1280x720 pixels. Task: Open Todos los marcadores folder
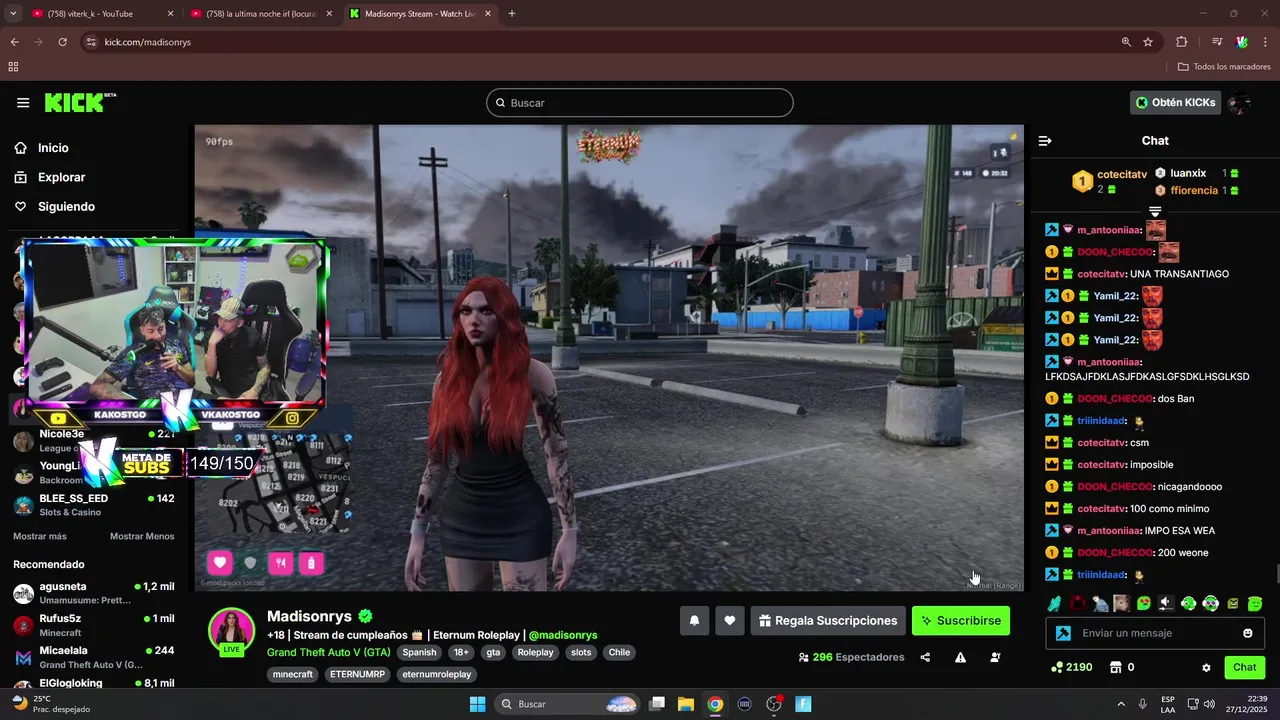coord(1224,67)
